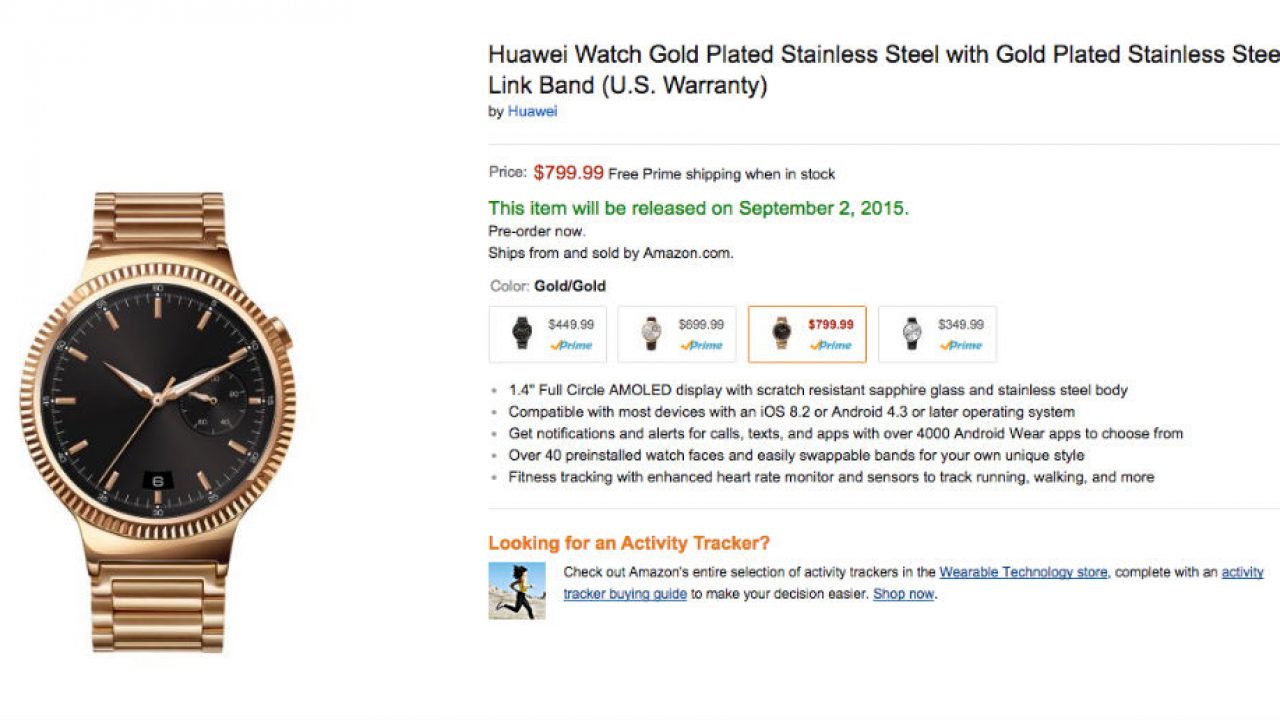Click the red $799.99 price beside the Price label
This screenshot has width=1280, height=720.
[568, 172]
